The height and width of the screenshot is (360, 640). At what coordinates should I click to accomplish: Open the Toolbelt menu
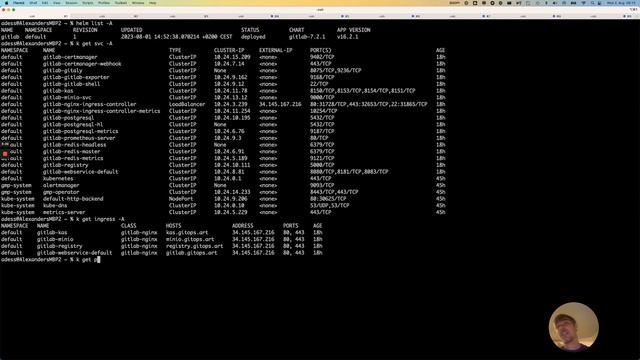point(120,3)
